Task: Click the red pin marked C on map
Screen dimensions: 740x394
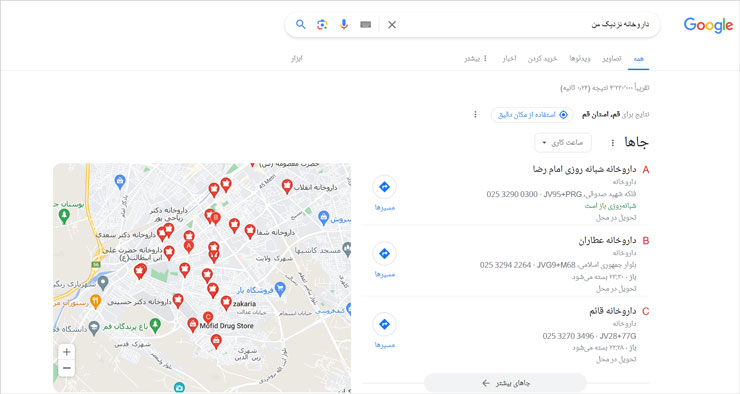Action: (x=208, y=317)
